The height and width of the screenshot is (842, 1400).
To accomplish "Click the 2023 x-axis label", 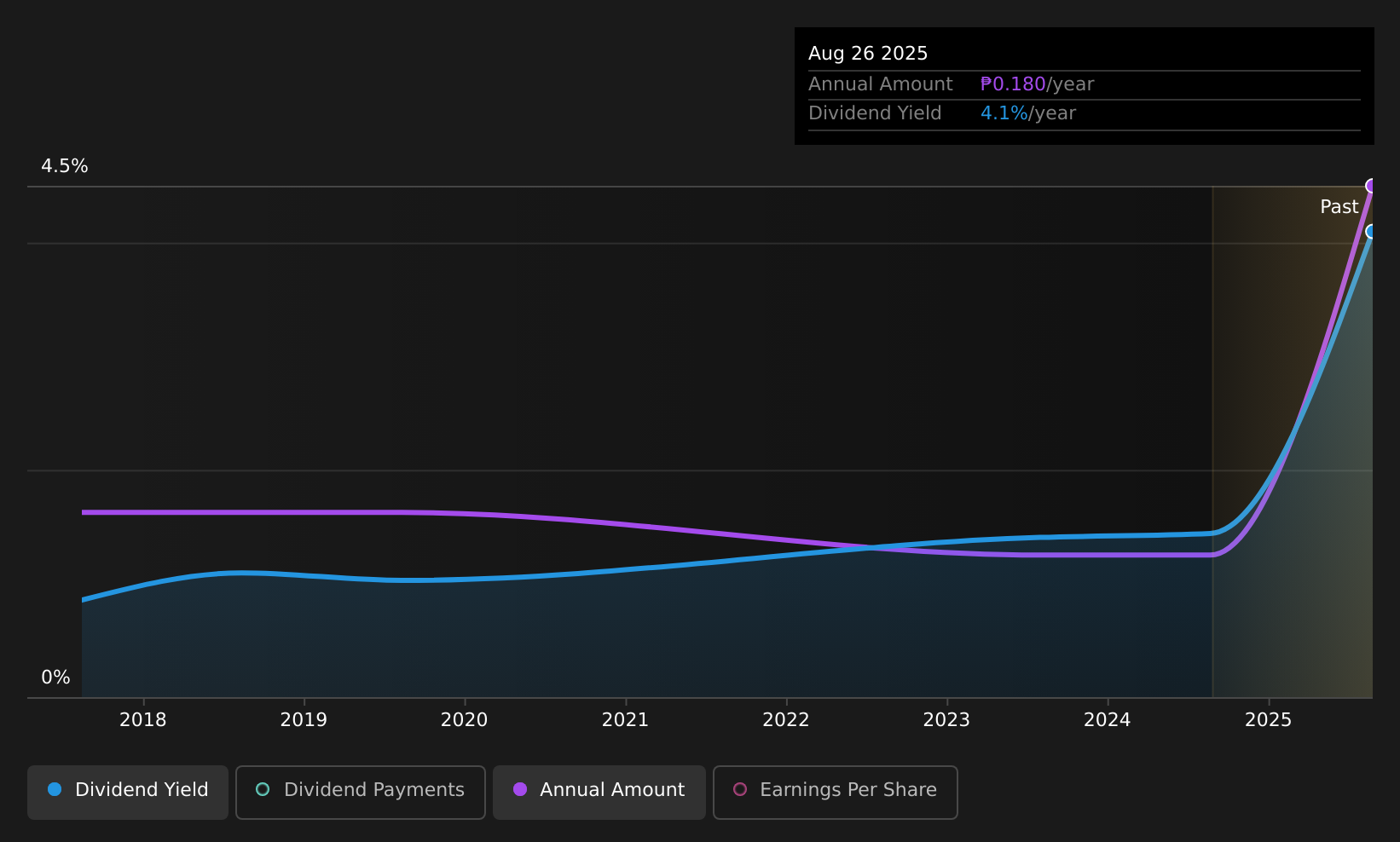I will 946,720.
